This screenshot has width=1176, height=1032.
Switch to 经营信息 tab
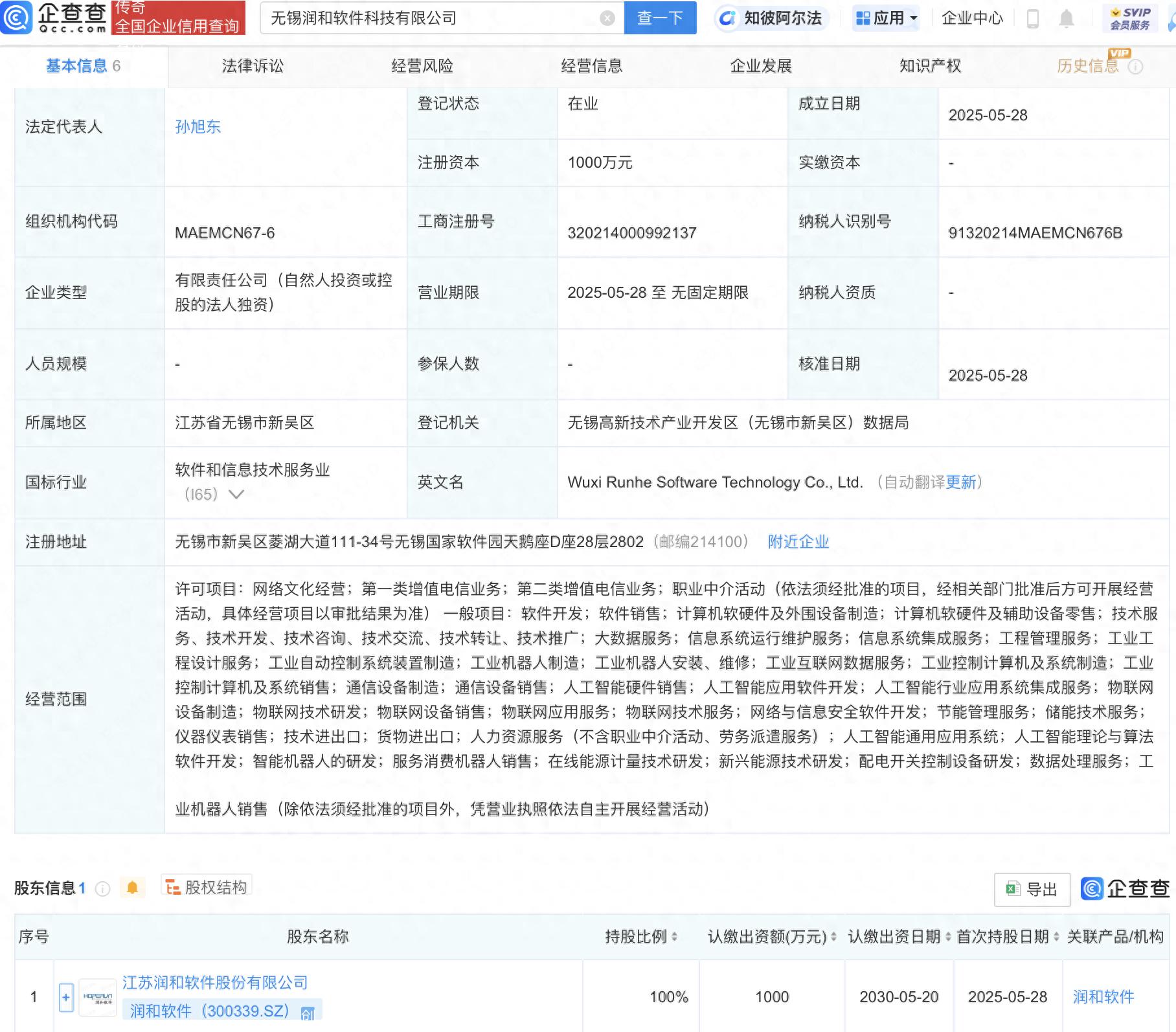pos(592,66)
